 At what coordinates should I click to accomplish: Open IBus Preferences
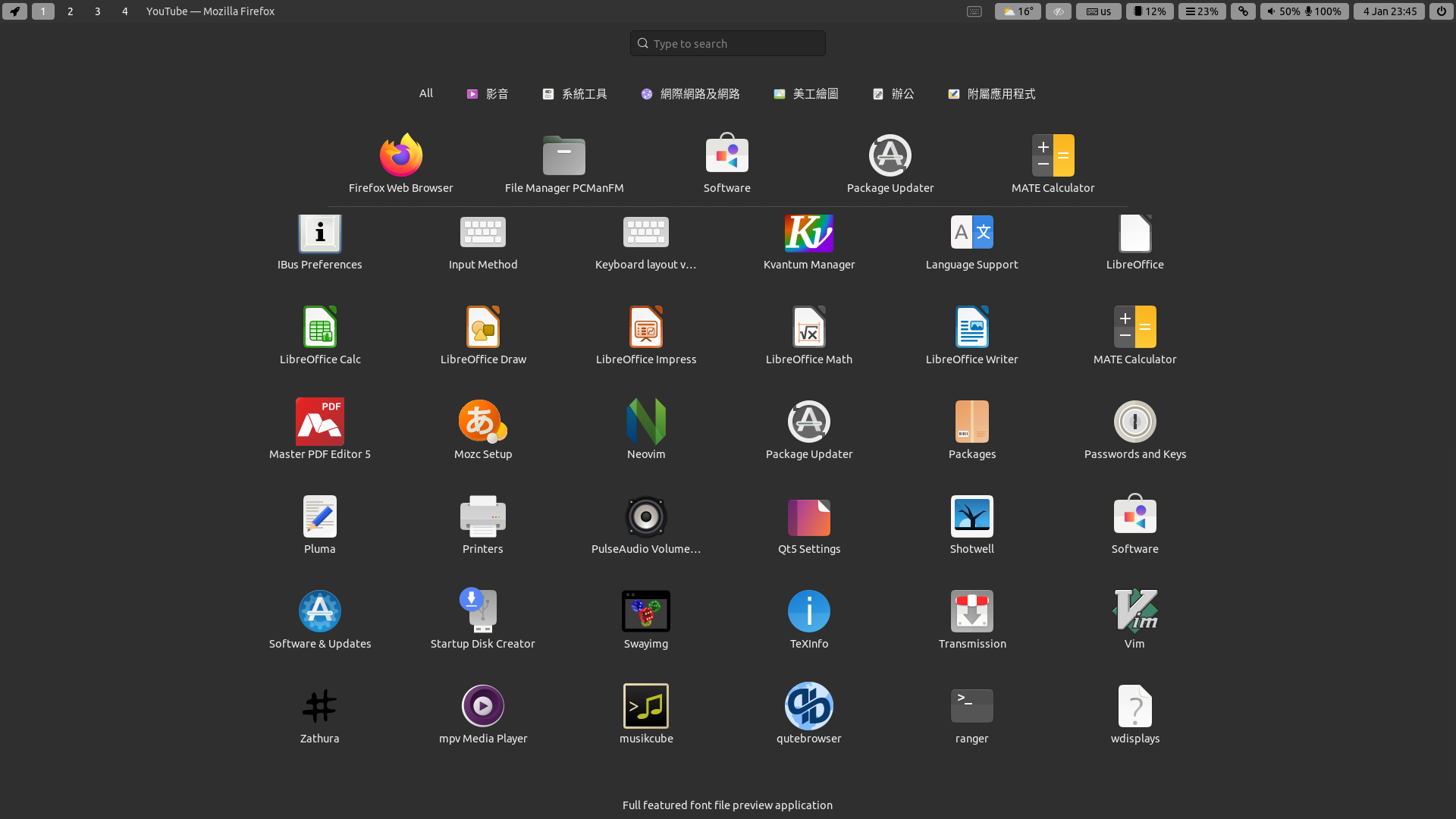pos(320,243)
